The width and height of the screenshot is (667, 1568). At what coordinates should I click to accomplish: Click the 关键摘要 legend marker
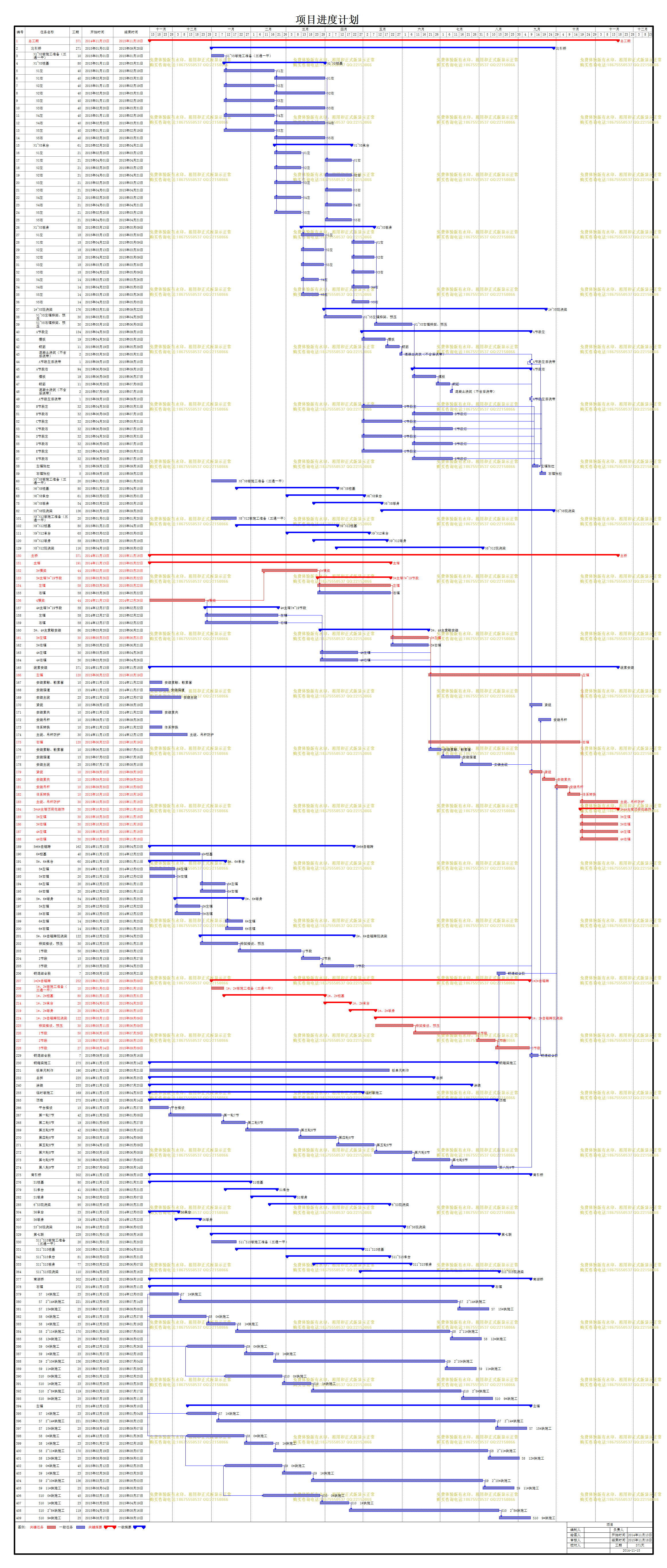pos(110,1527)
